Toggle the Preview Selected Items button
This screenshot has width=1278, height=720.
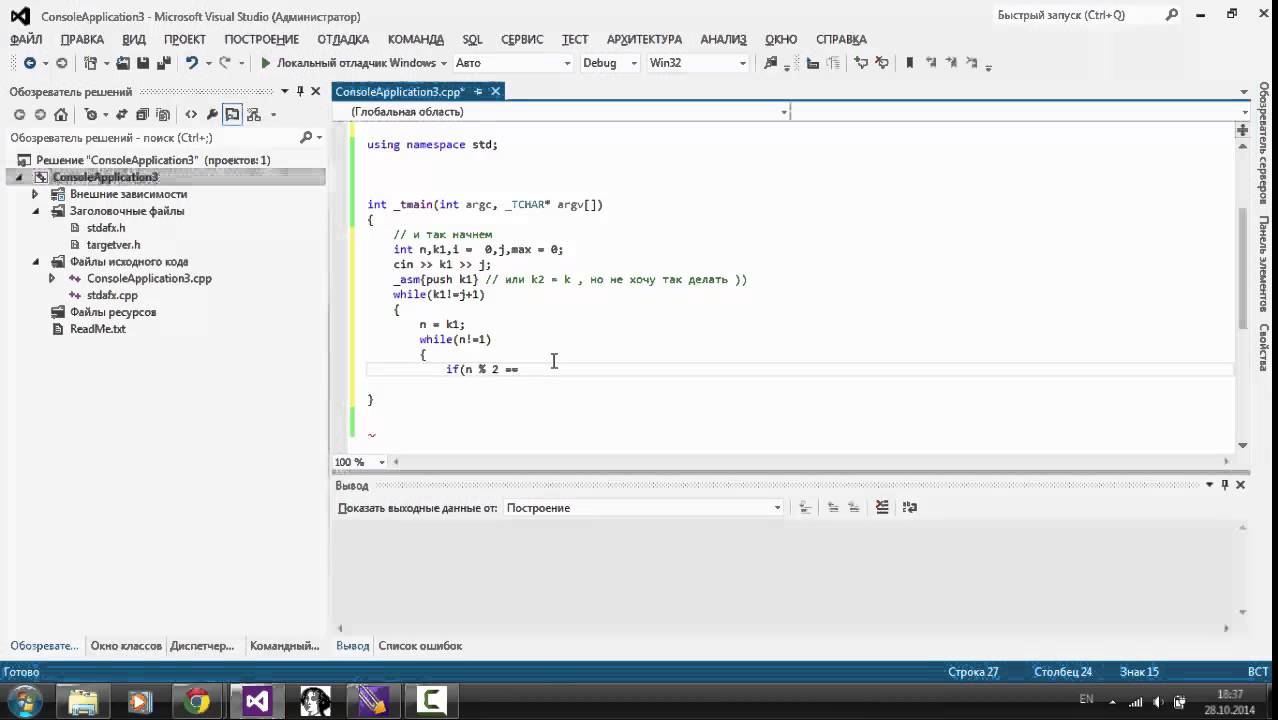pos(232,114)
